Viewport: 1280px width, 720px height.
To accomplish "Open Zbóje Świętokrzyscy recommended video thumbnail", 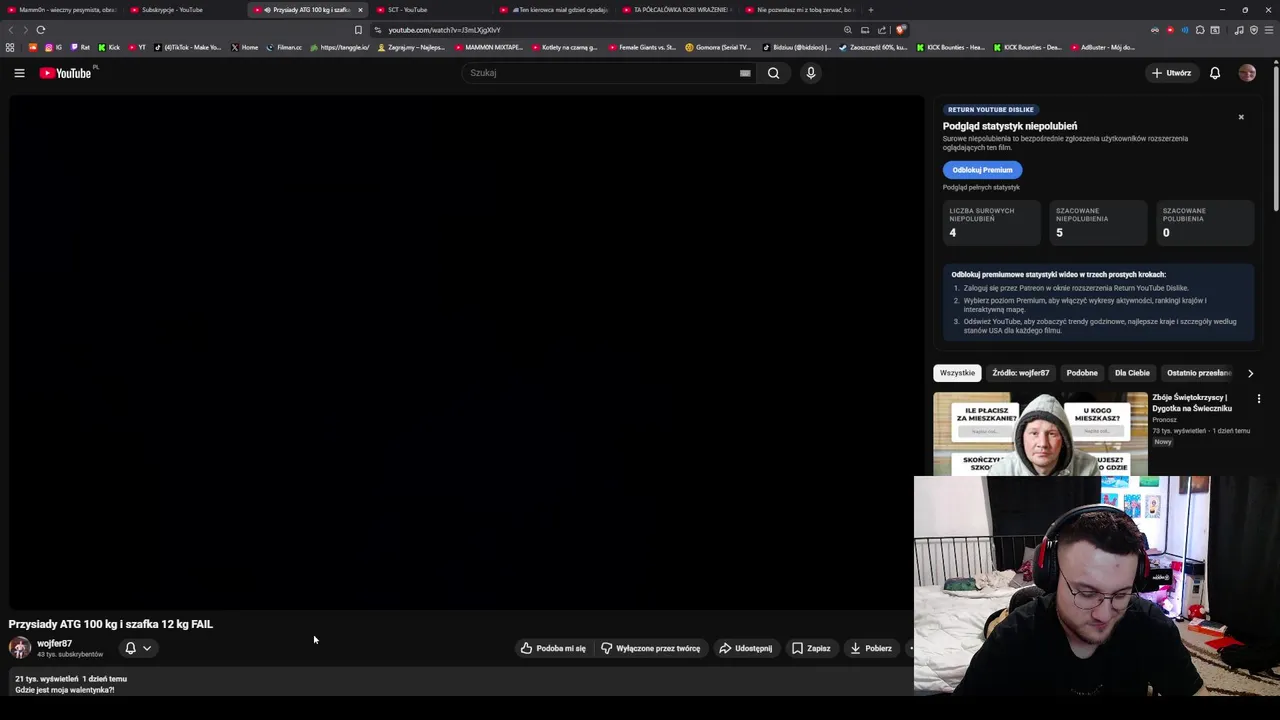I will click(x=1040, y=434).
